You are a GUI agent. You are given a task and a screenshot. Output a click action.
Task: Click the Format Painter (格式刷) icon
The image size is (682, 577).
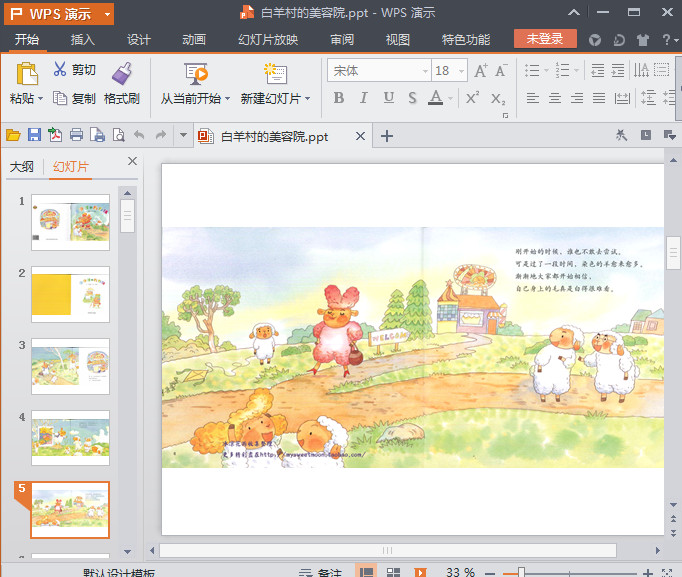pyautogui.click(x=122, y=73)
